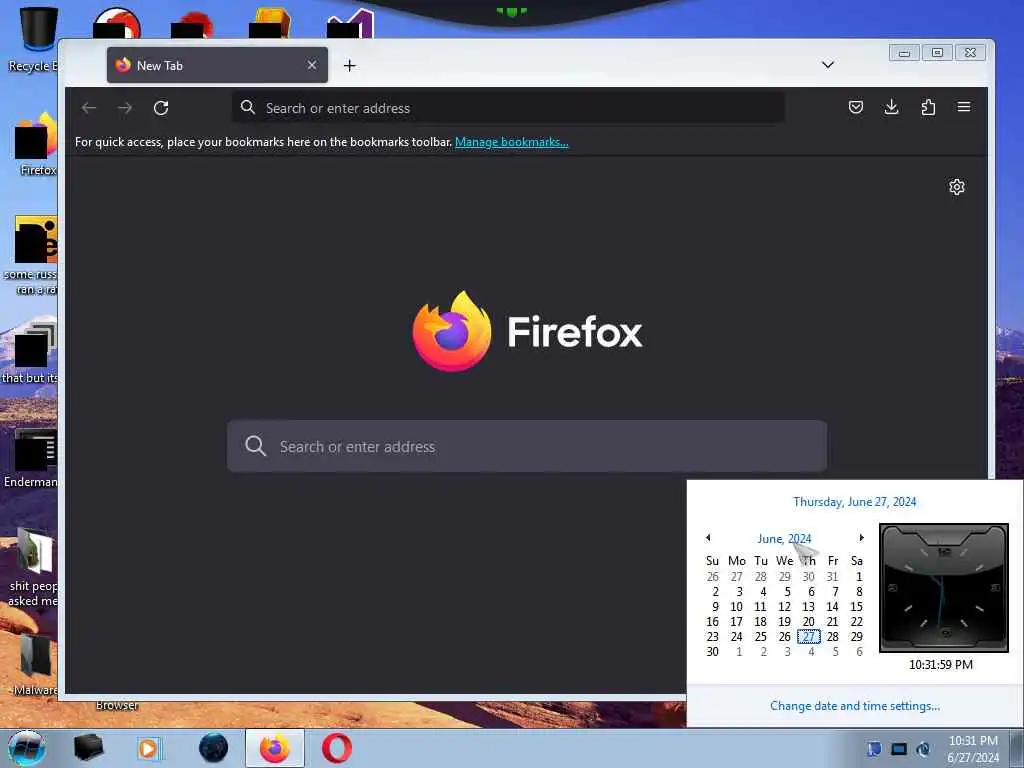Image resolution: width=1024 pixels, height=768 pixels.
Task: Launch Windows Media Player from taskbar
Action: (x=149, y=748)
